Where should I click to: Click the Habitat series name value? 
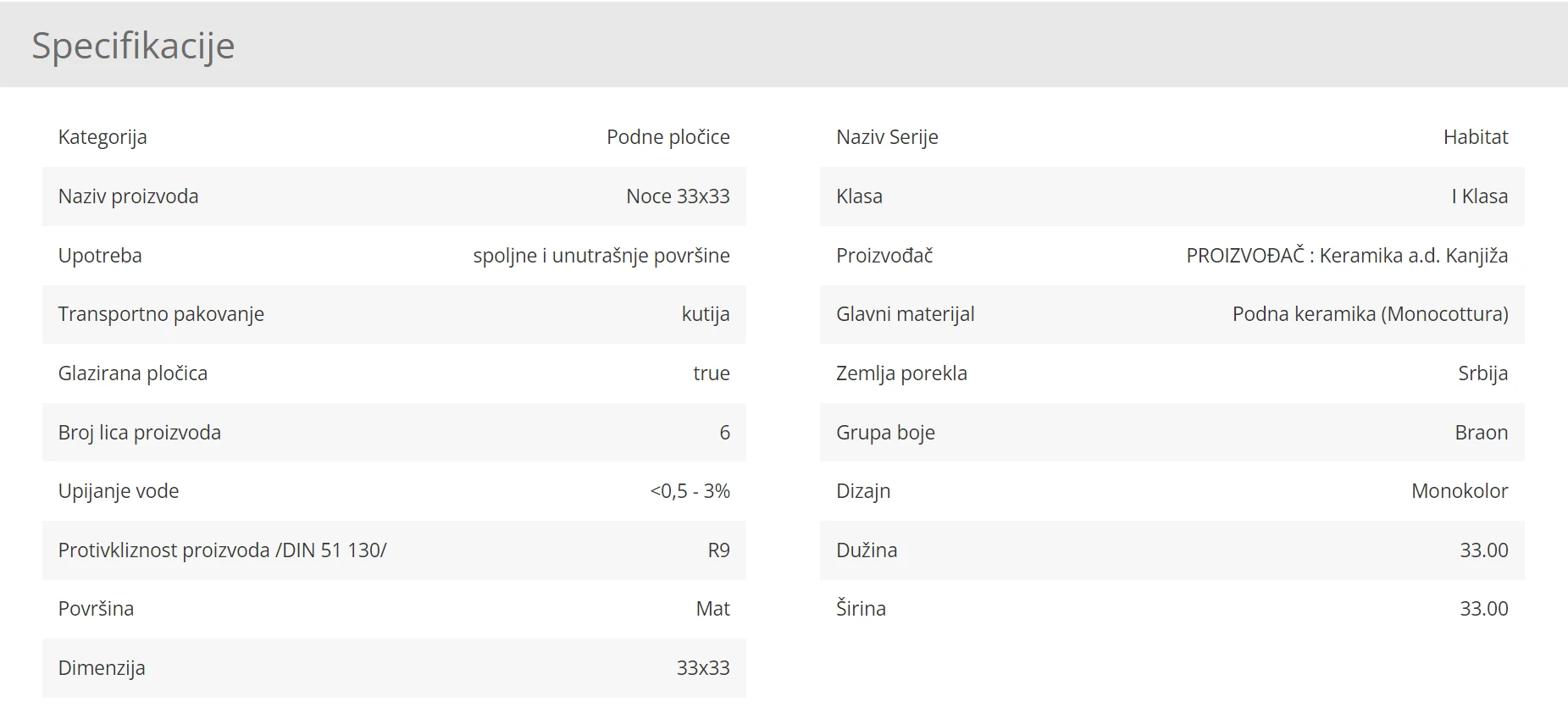[x=1476, y=137]
